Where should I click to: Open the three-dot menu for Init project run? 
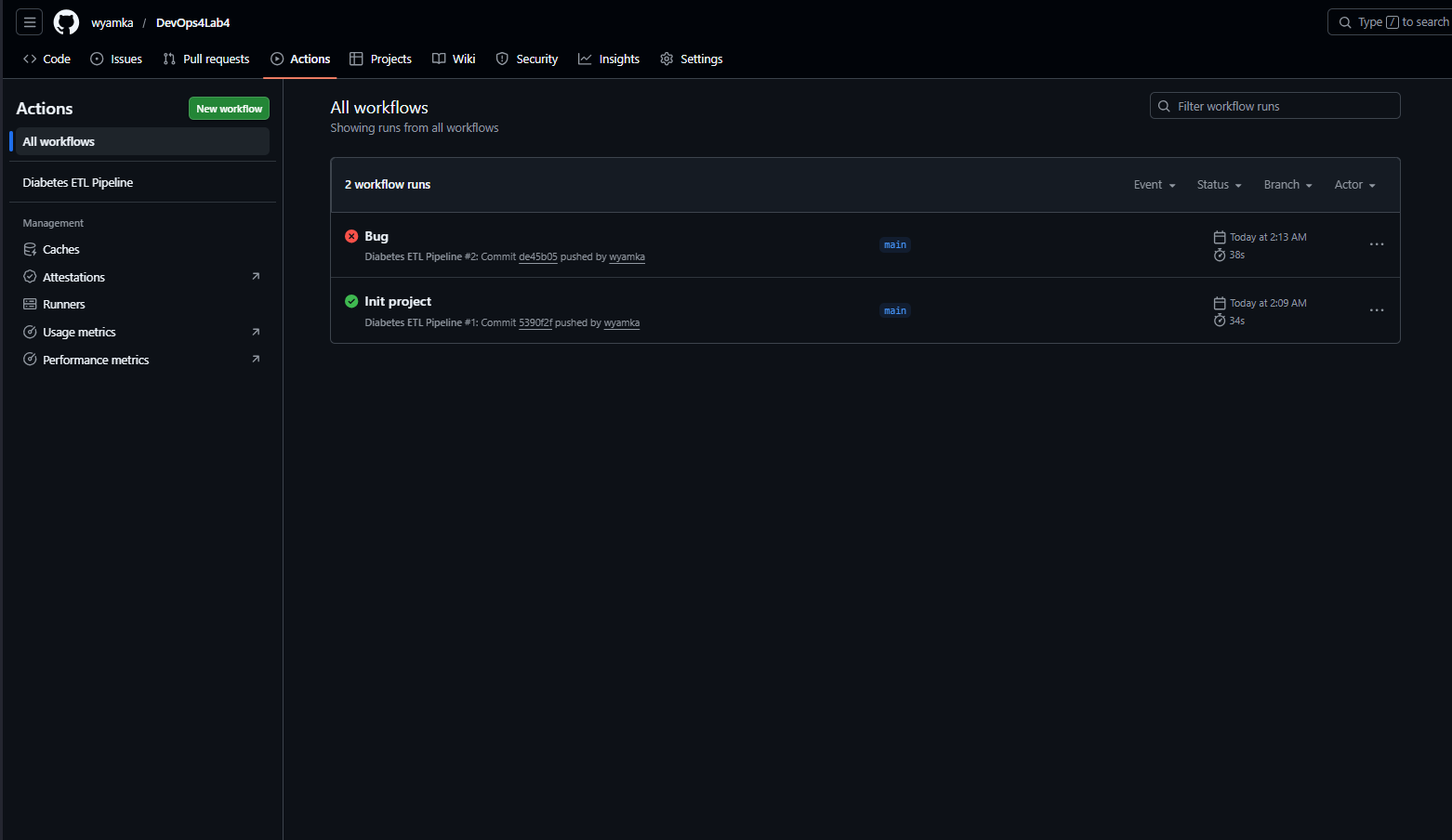(1377, 310)
